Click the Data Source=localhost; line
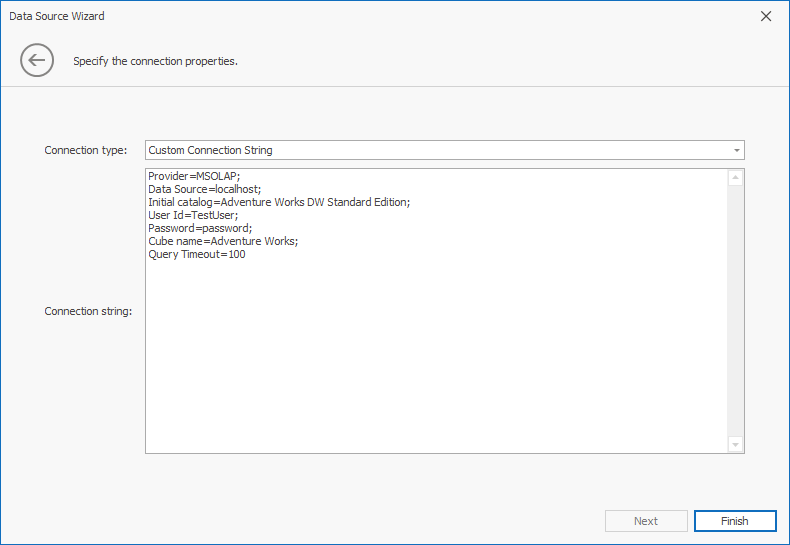This screenshot has width=790, height=545. click(205, 189)
